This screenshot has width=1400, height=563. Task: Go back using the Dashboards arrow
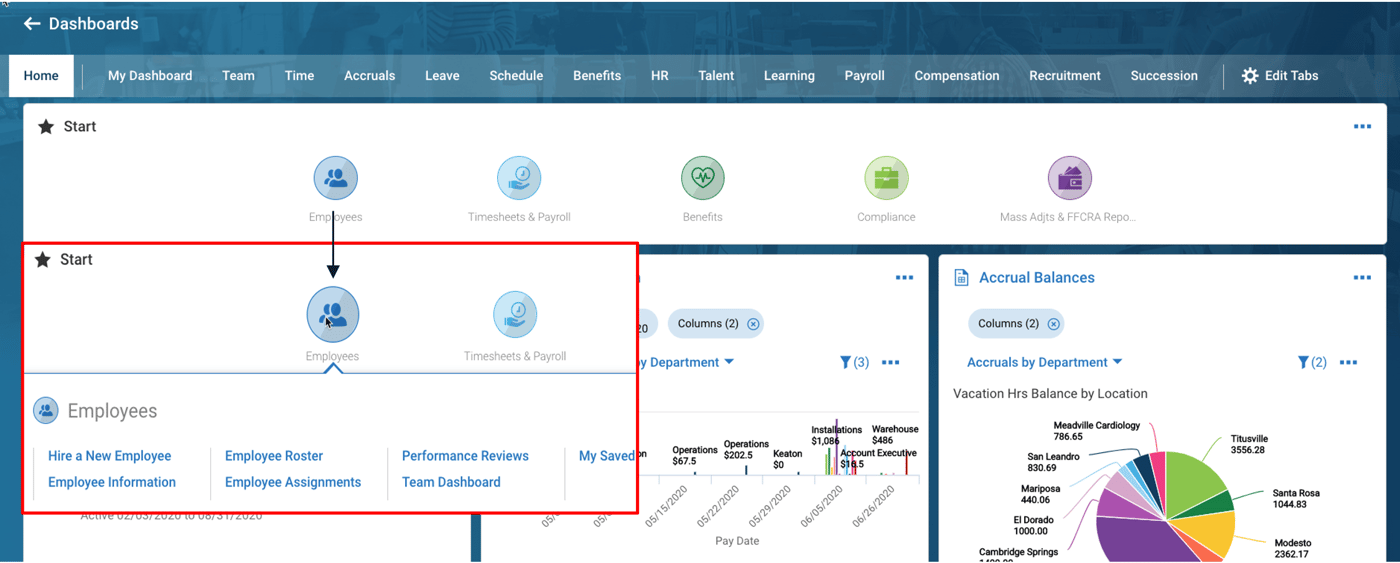pos(32,23)
